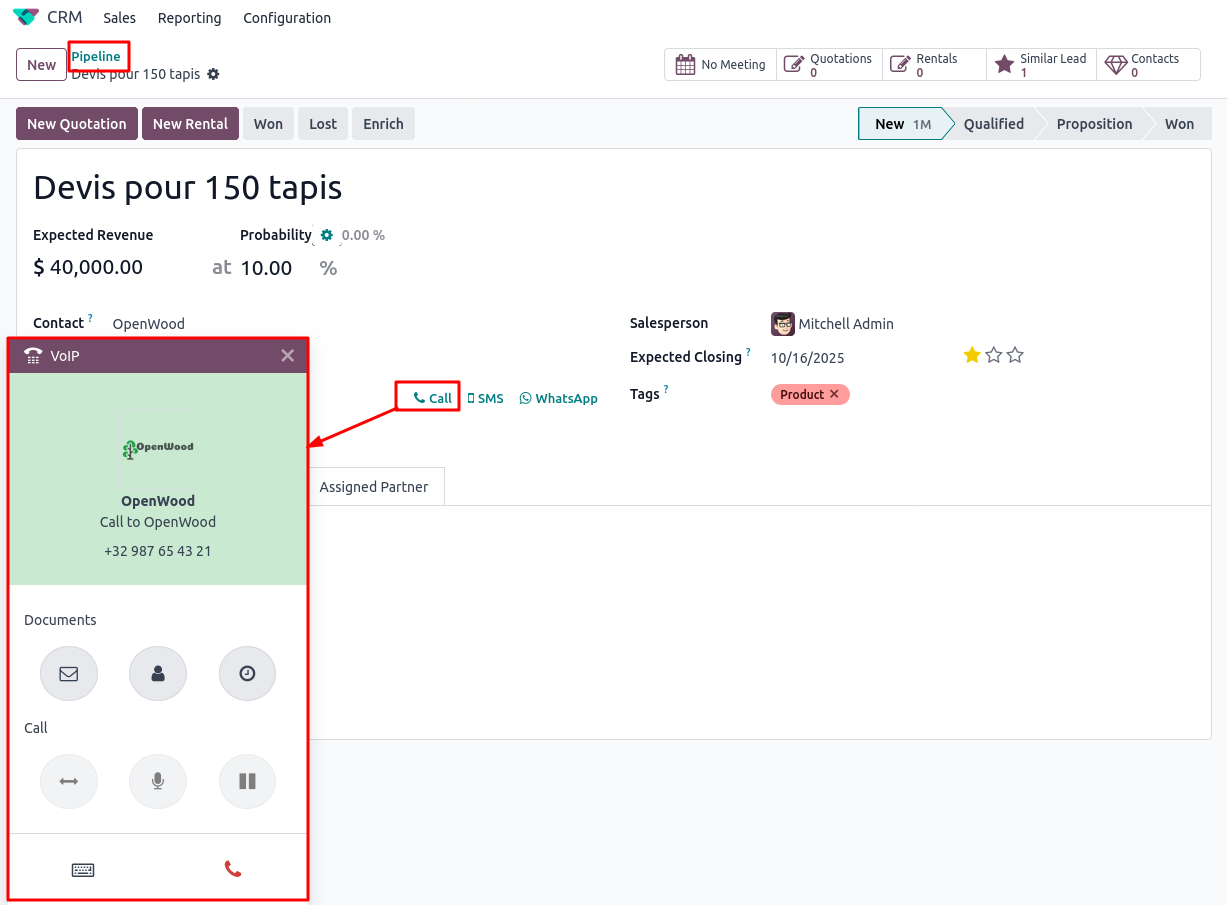Open probability gear icon
1227x905 pixels.
click(326, 235)
